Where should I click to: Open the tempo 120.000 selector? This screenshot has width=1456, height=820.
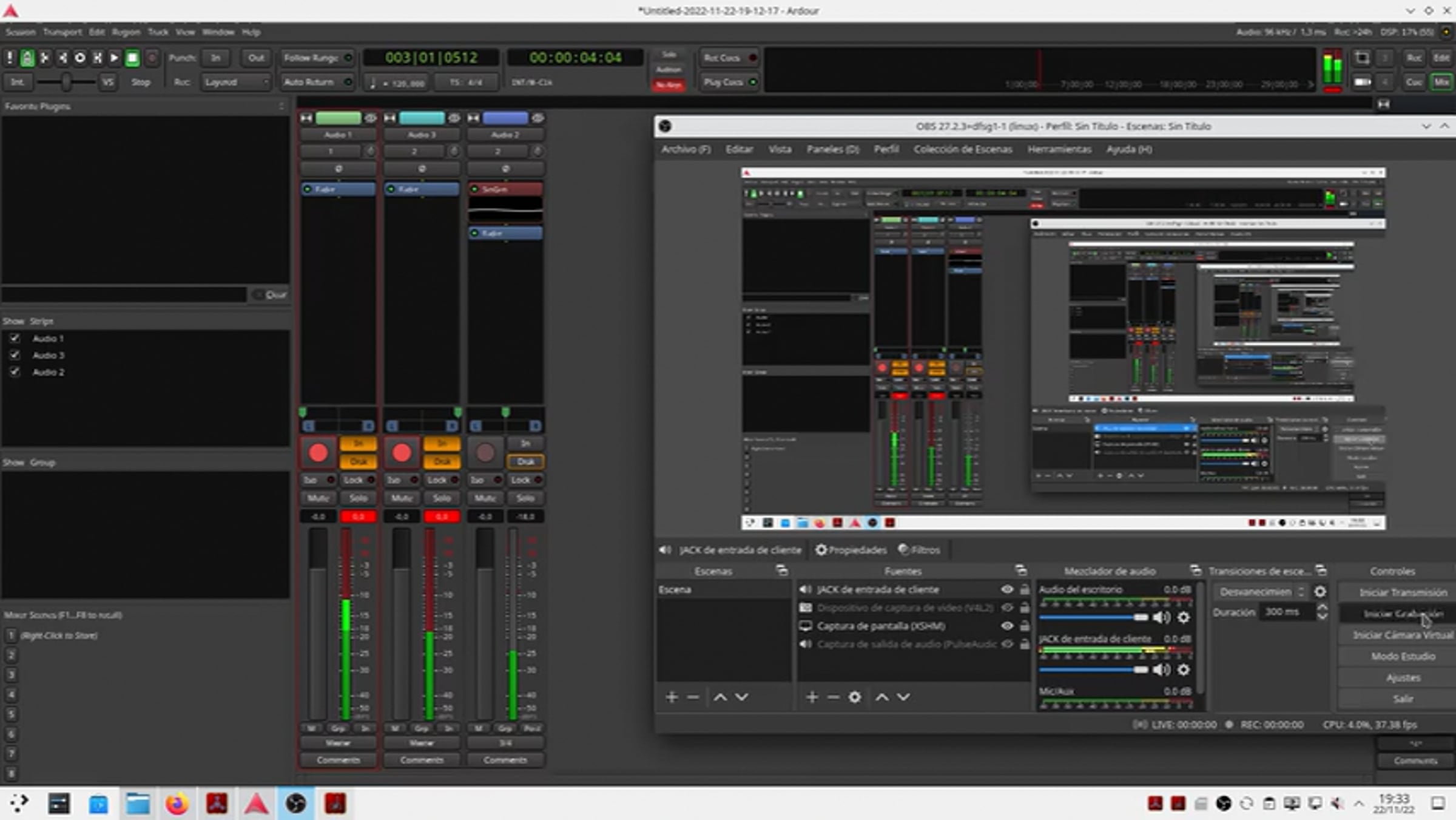coord(397,83)
